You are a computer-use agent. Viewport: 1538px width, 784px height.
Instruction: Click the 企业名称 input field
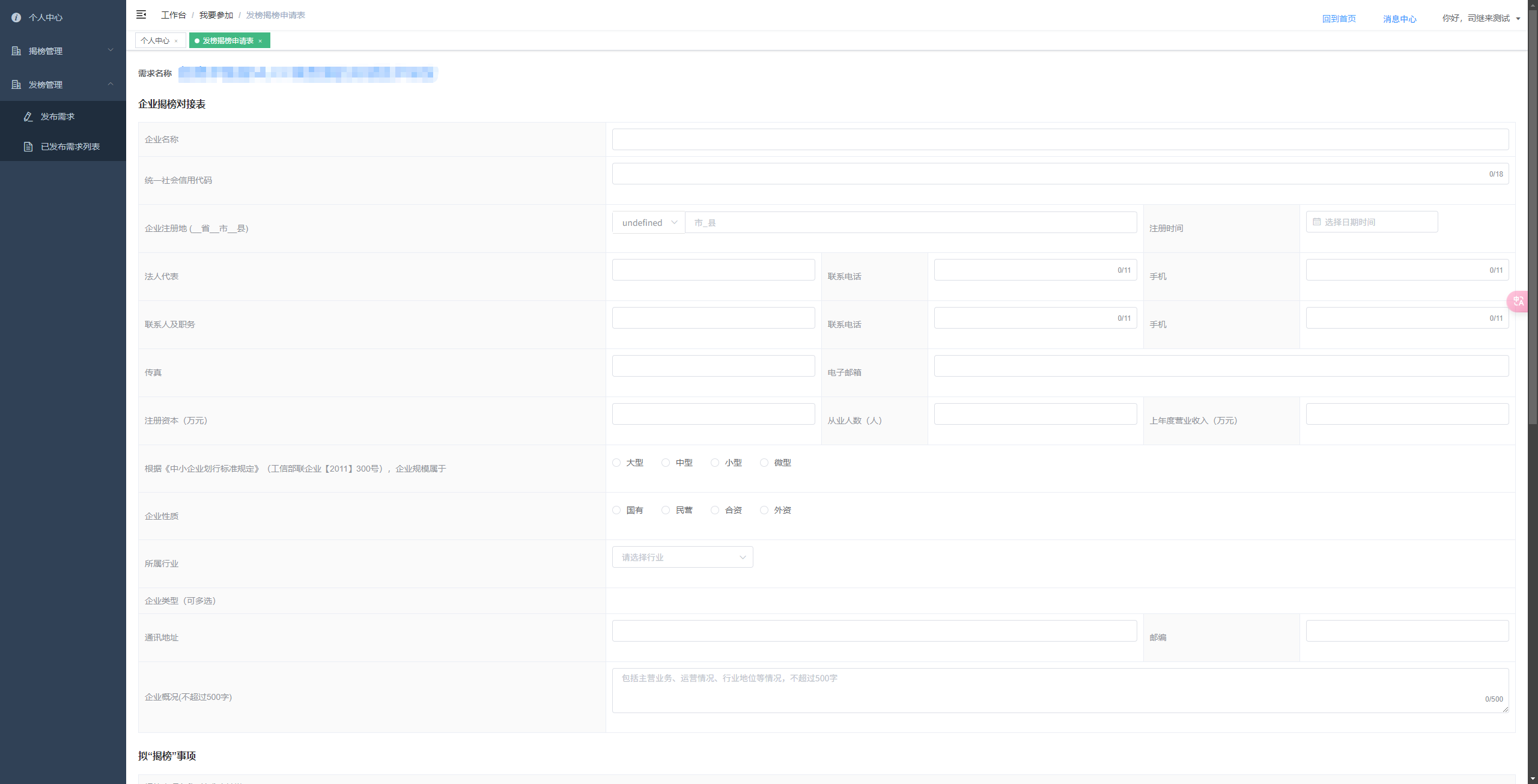[1060, 139]
